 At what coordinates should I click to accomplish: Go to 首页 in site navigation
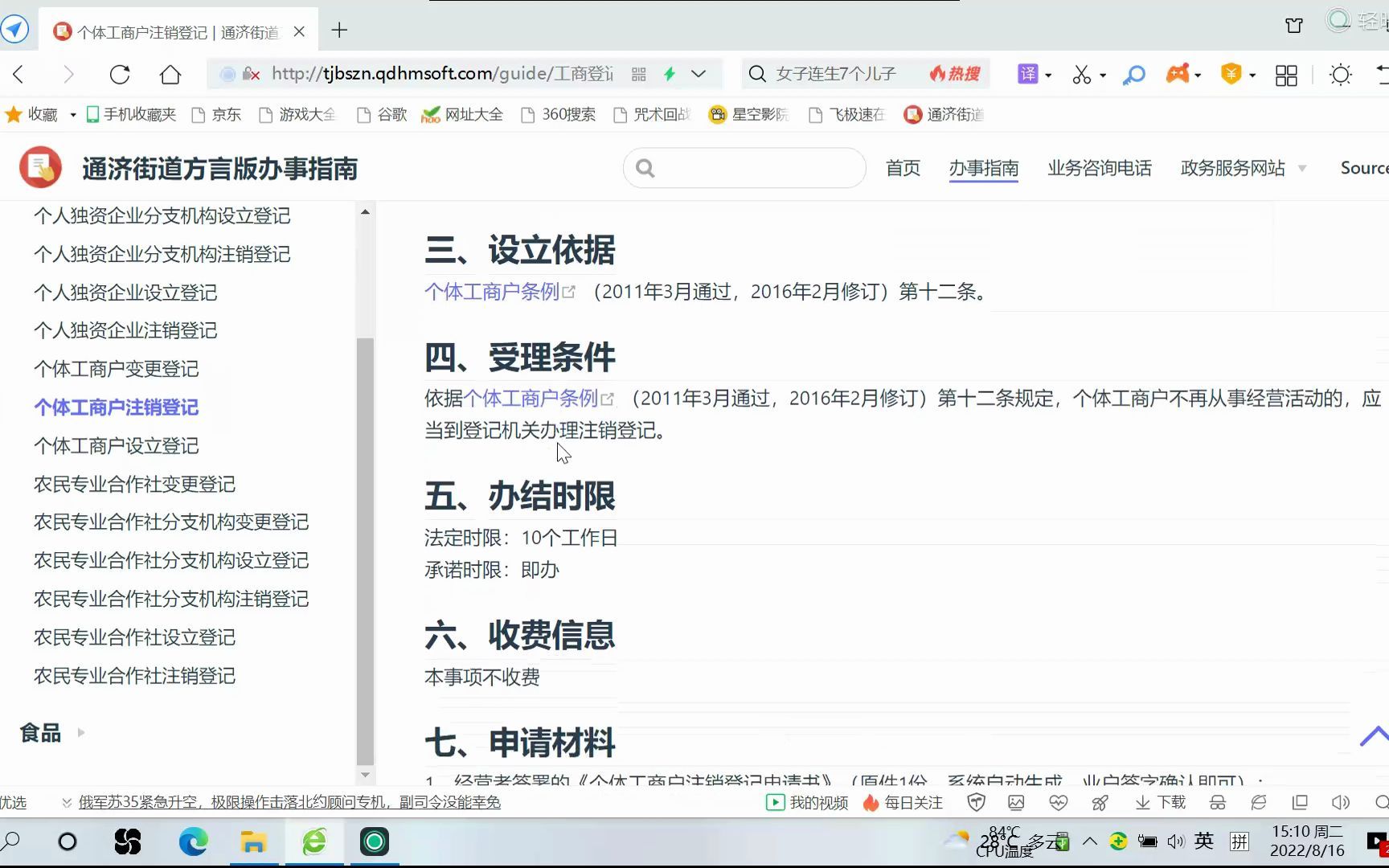click(x=903, y=168)
